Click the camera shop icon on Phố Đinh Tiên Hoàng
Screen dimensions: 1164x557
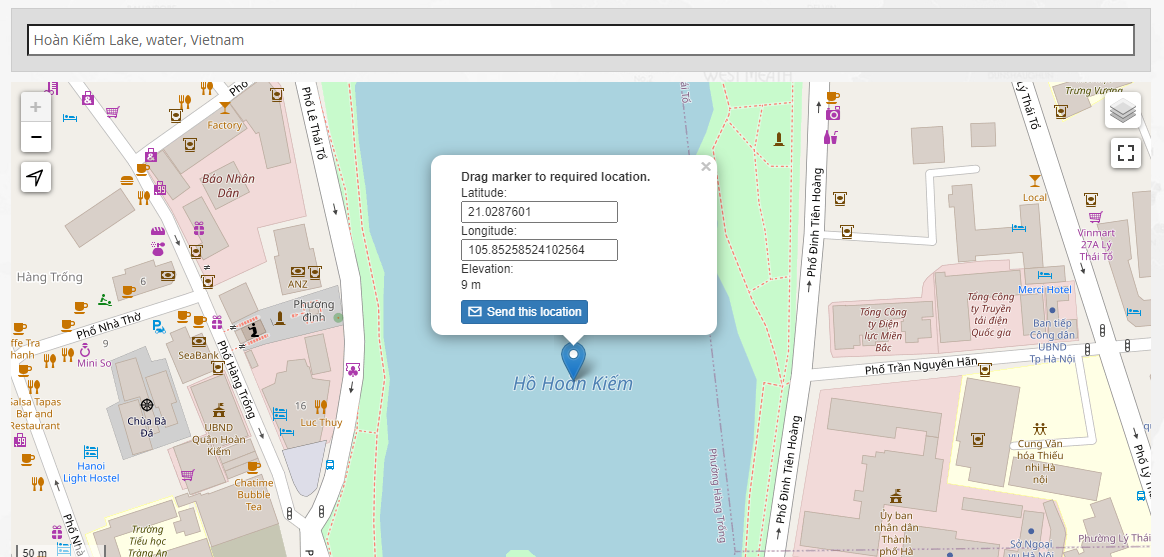click(x=833, y=113)
